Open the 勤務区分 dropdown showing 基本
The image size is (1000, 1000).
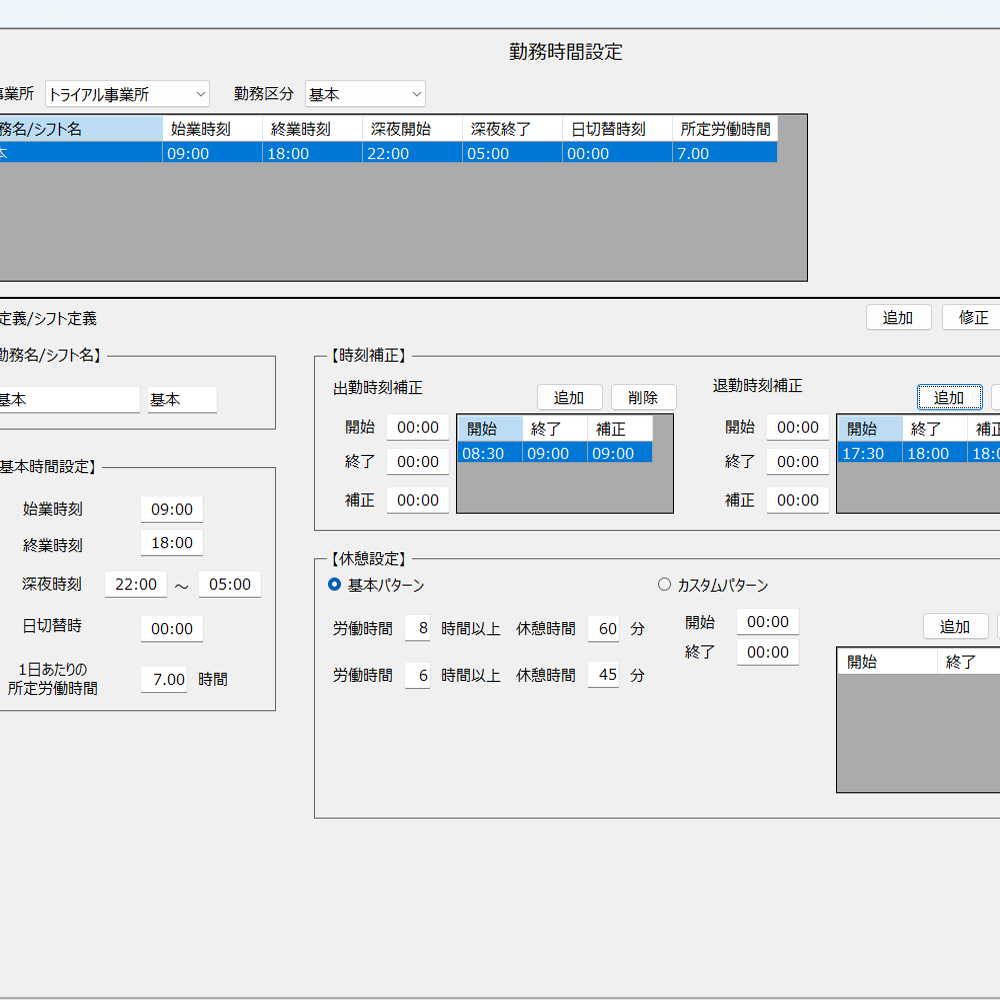click(x=365, y=93)
